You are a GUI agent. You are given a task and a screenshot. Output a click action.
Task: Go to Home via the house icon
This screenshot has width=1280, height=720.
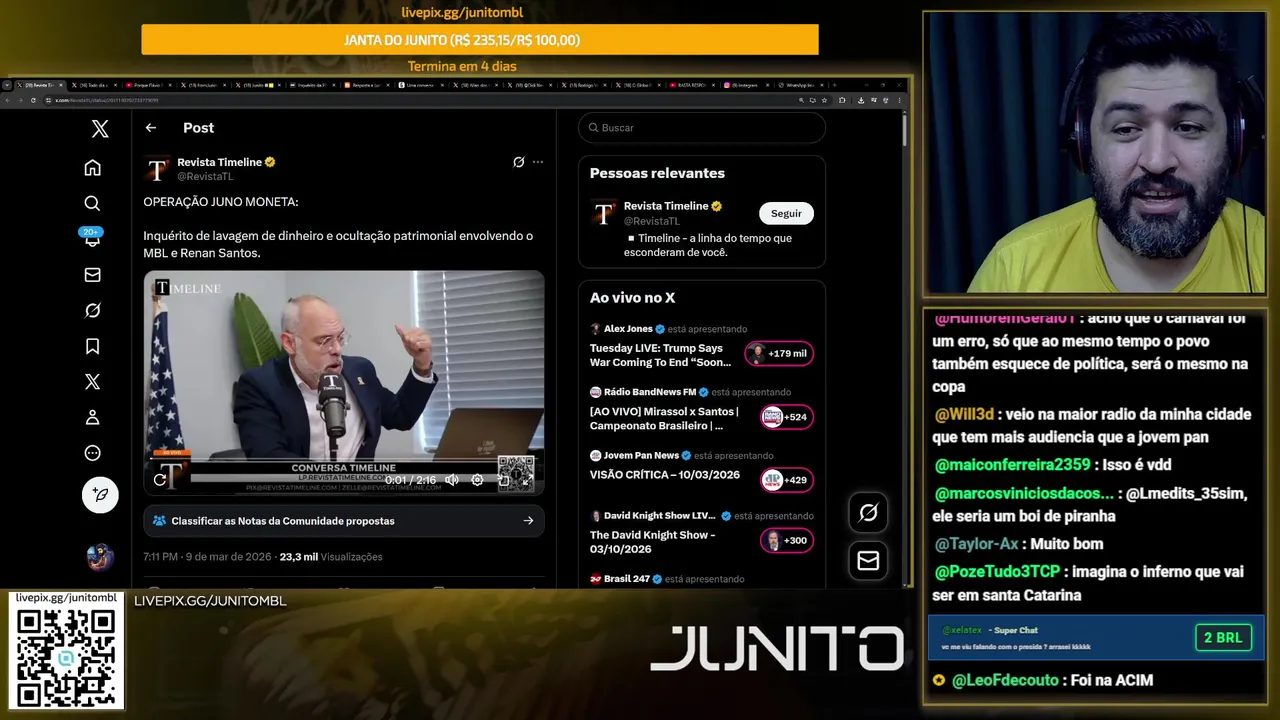click(92, 167)
